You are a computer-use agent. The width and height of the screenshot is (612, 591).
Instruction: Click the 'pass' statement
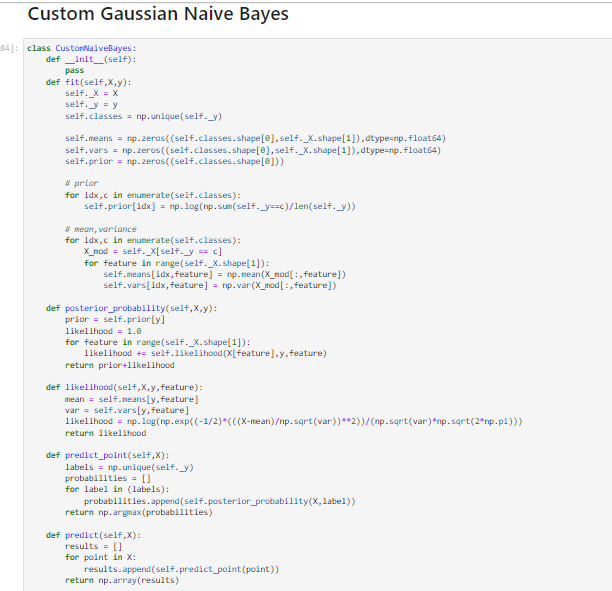pos(74,71)
